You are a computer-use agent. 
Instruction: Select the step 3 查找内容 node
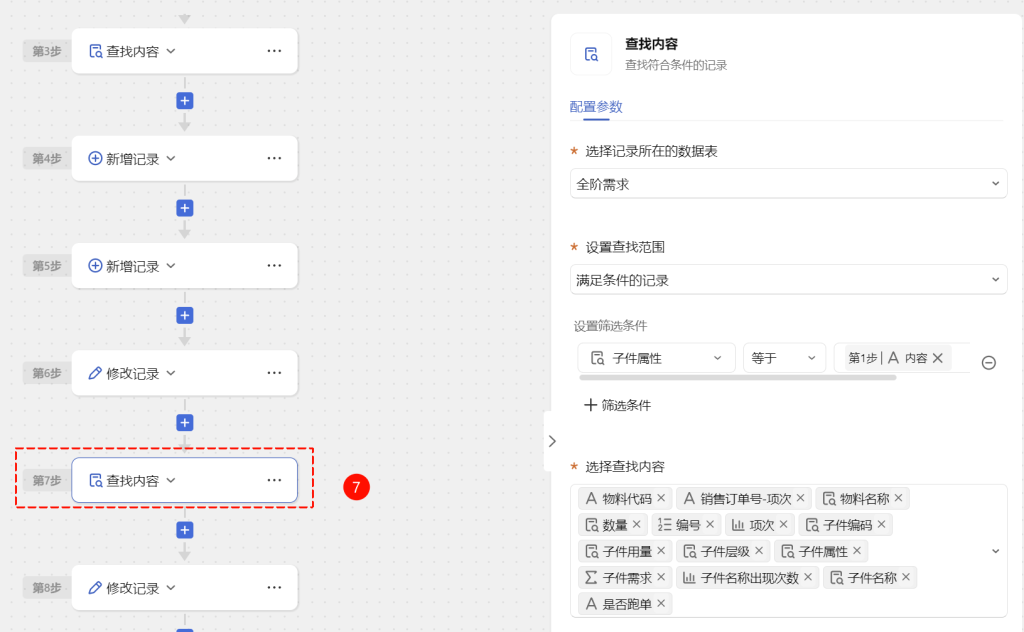click(185, 51)
